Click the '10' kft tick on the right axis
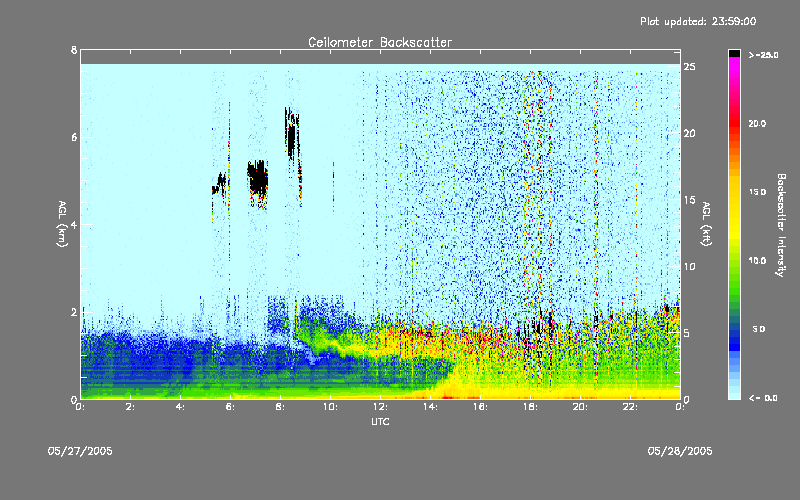The height and width of the screenshot is (500, 800). click(x=689, y=266)
